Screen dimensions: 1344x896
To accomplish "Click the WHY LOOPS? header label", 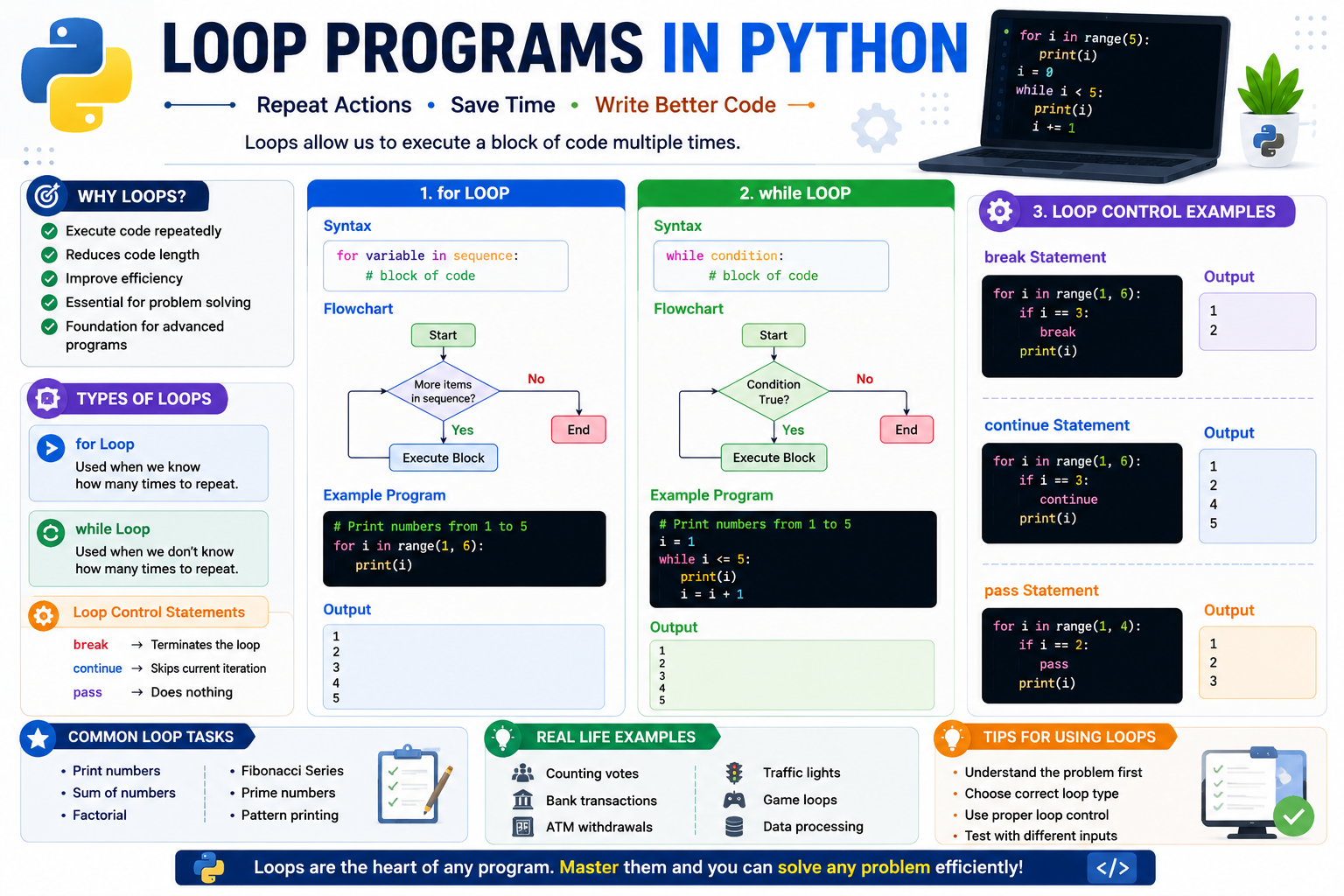I will pos(132,197).
